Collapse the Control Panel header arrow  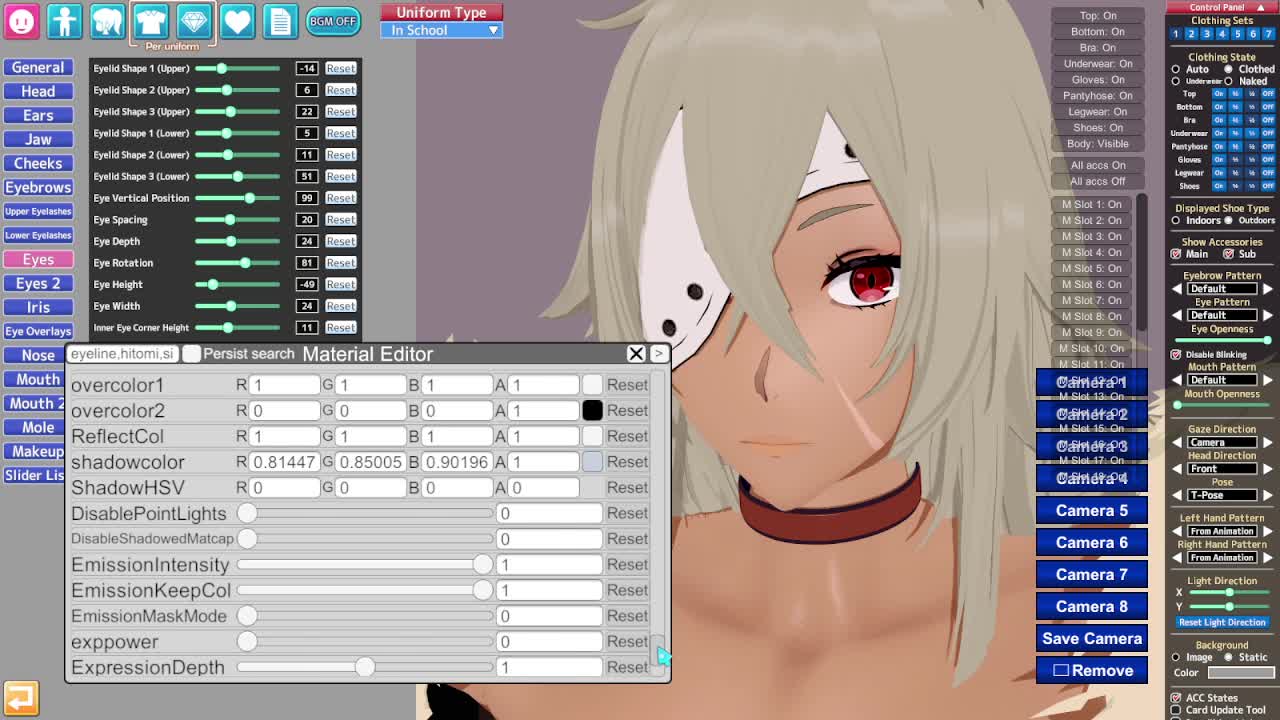click(x=1260, y=7)
